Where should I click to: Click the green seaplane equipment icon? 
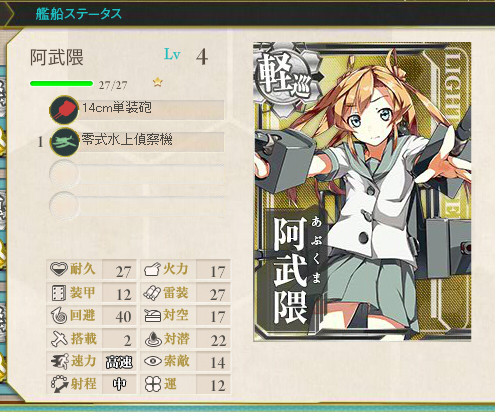[x=64, y=142]
